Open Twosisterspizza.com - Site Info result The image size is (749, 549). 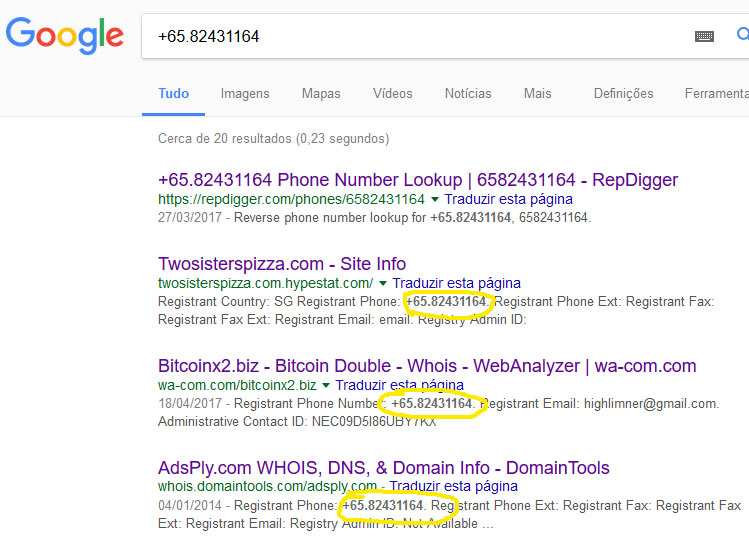click(x=282, y=264)
